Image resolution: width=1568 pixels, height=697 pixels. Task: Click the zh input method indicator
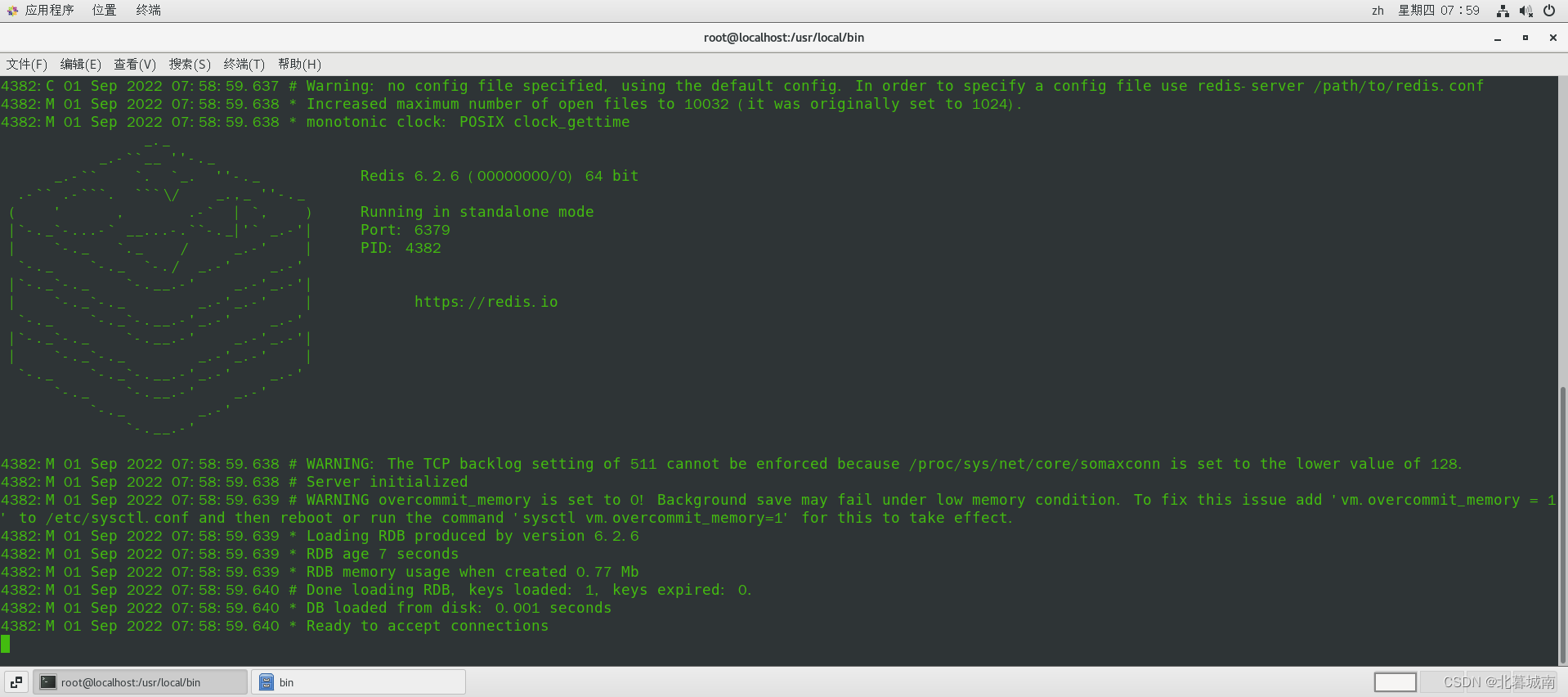click(1378, 11)
